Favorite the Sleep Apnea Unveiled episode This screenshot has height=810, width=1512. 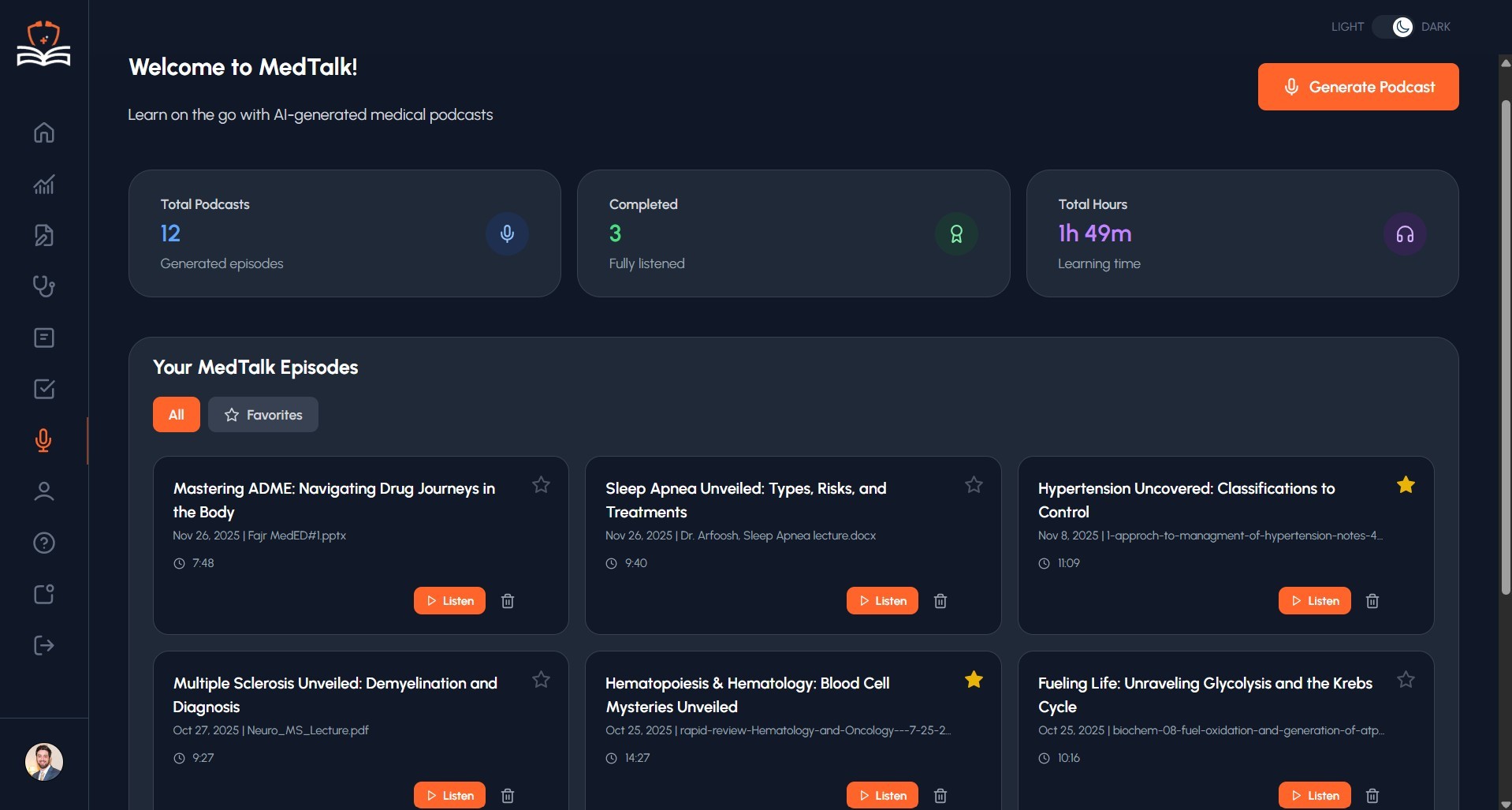tap(974, 485)
